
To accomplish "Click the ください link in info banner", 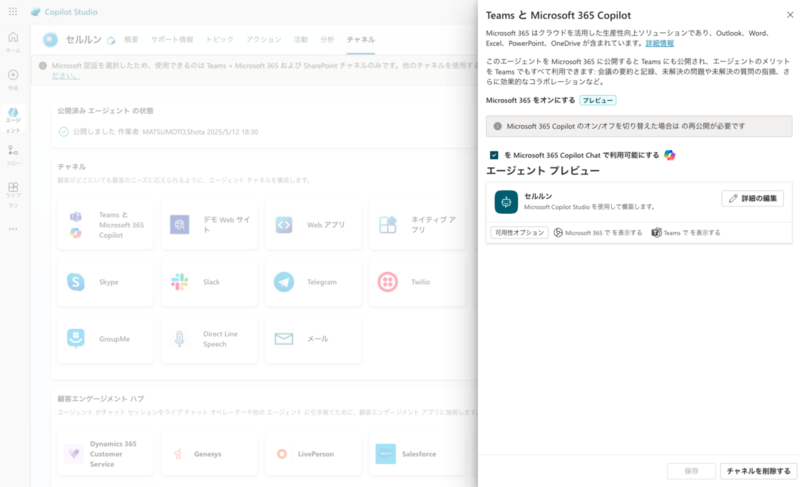I will point(65,75).
